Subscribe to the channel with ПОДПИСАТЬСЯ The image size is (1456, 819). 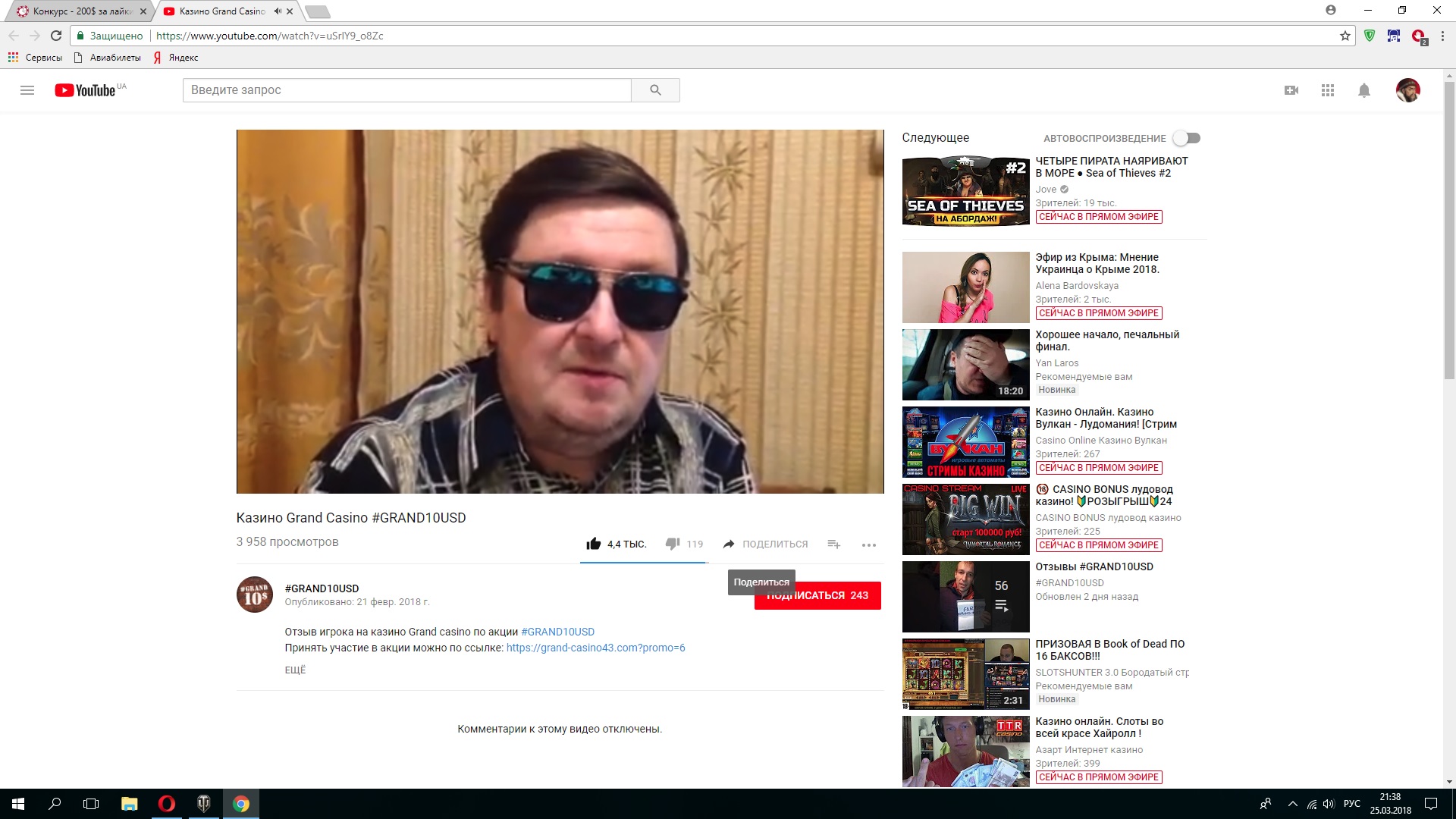(817, 595)
